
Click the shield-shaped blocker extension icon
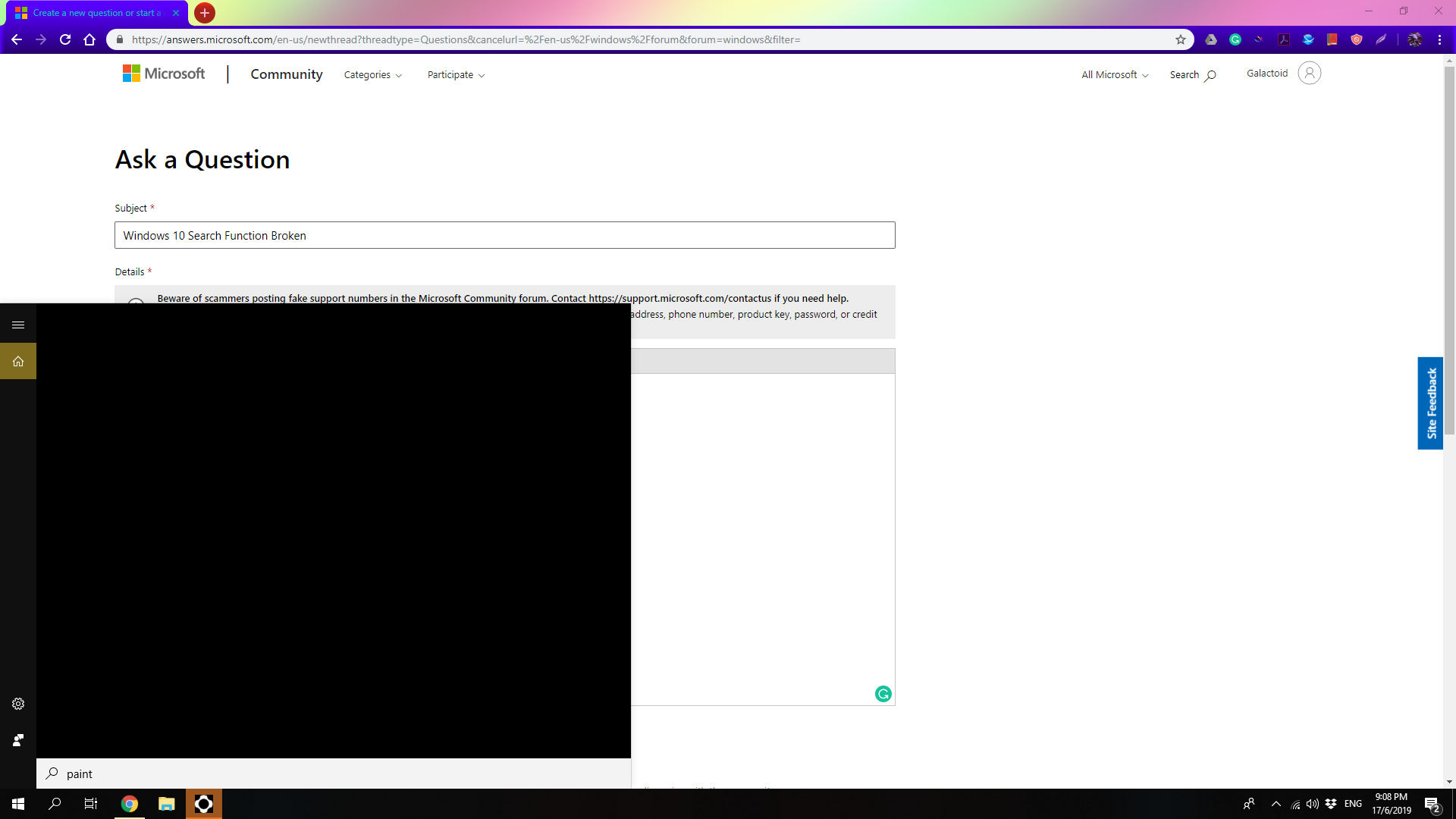coord(1357,39)
